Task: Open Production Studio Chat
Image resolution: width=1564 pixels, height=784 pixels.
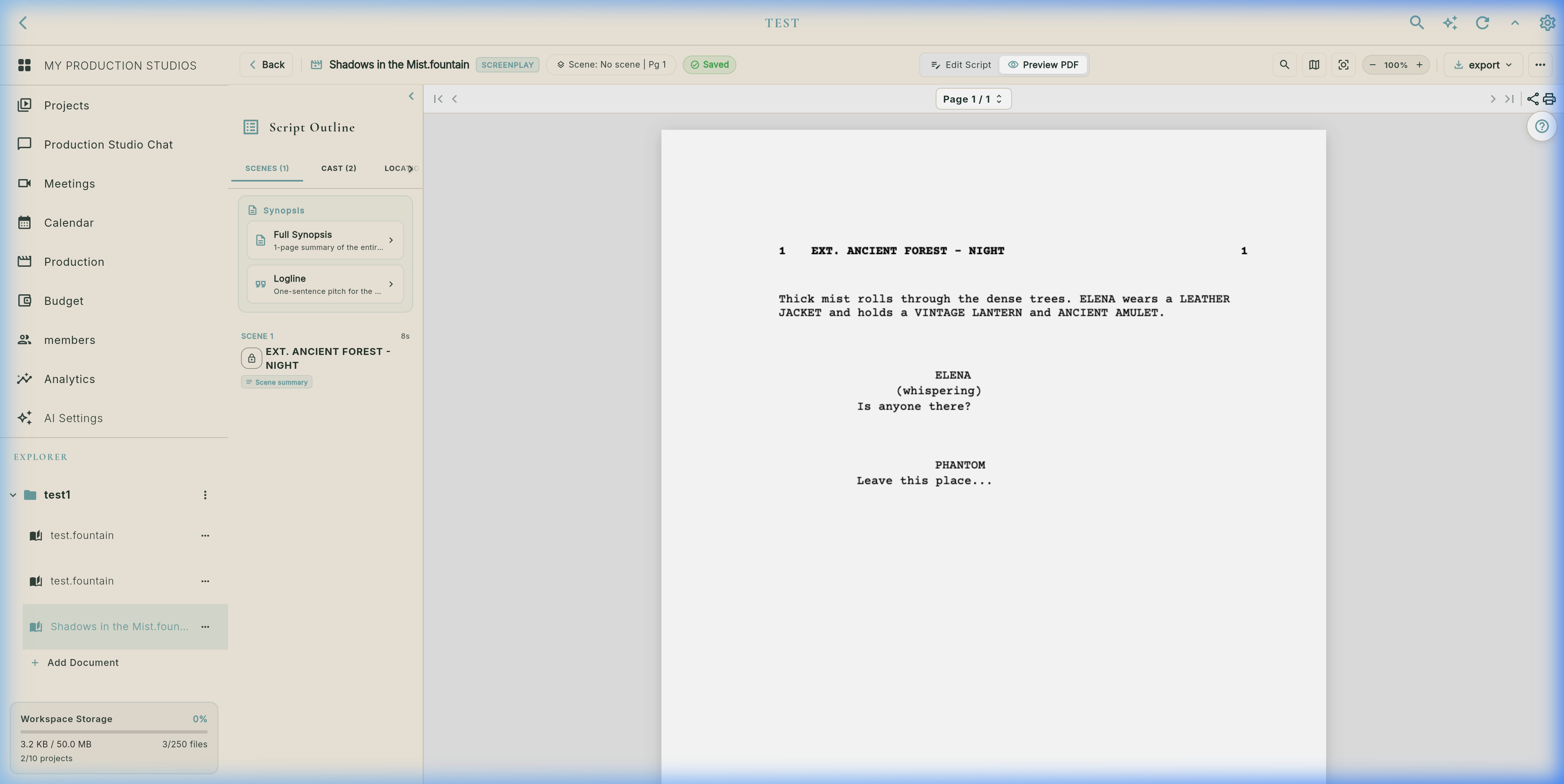Action: click(x=114, y=145)
